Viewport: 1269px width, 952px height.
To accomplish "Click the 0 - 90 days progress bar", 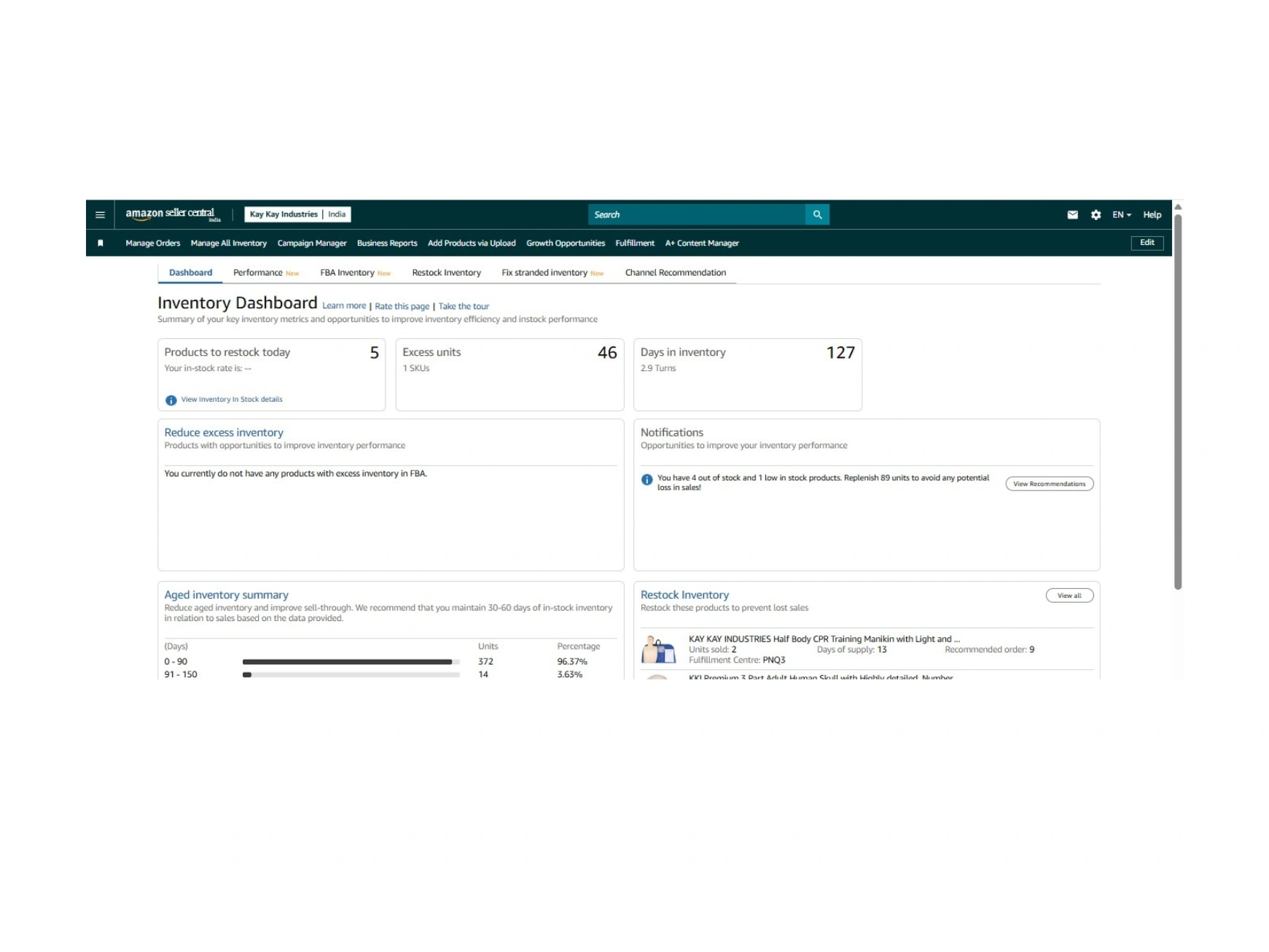I will click(x=351, y=662).
